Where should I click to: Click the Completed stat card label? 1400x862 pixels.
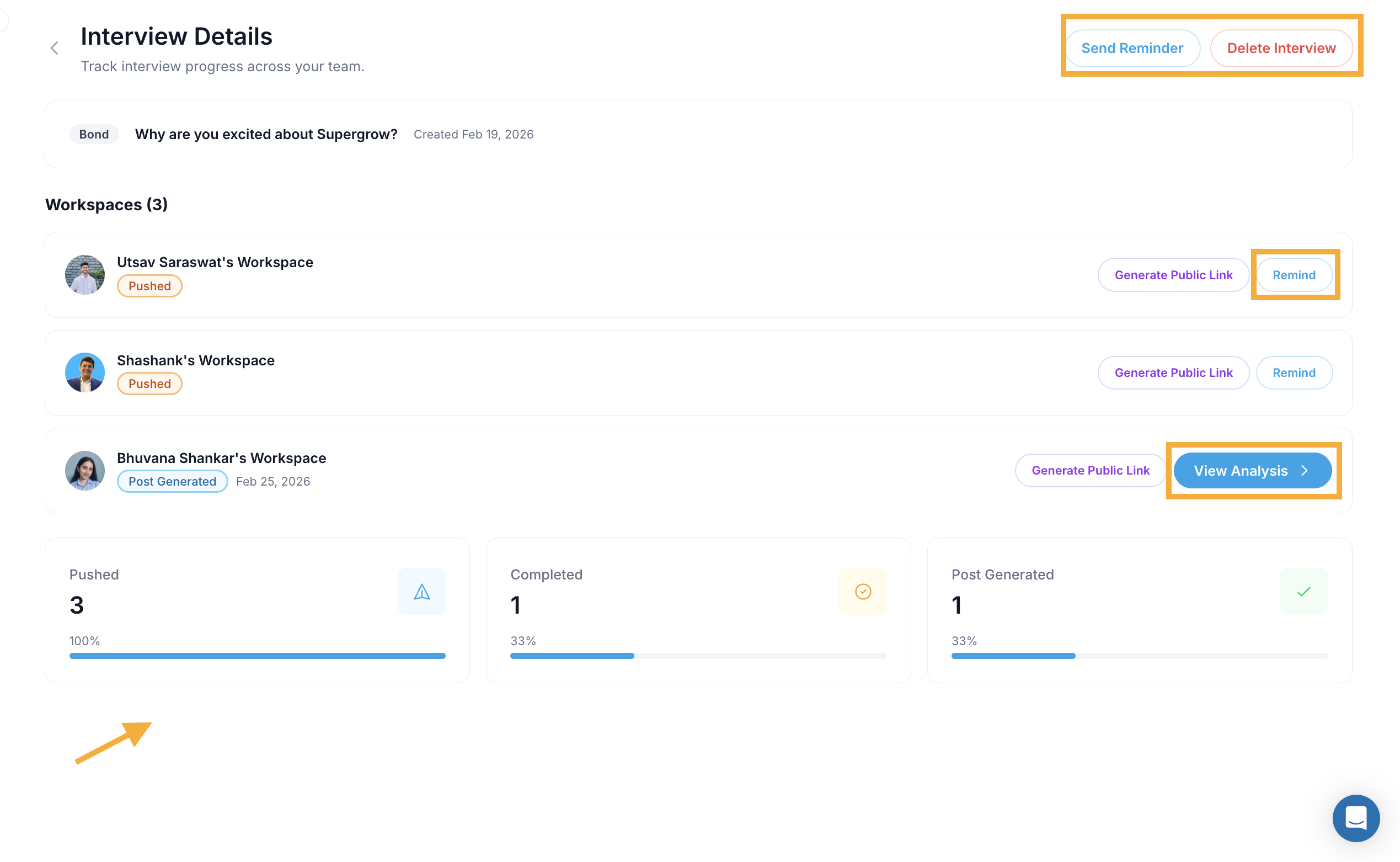[x=547, y=574]
